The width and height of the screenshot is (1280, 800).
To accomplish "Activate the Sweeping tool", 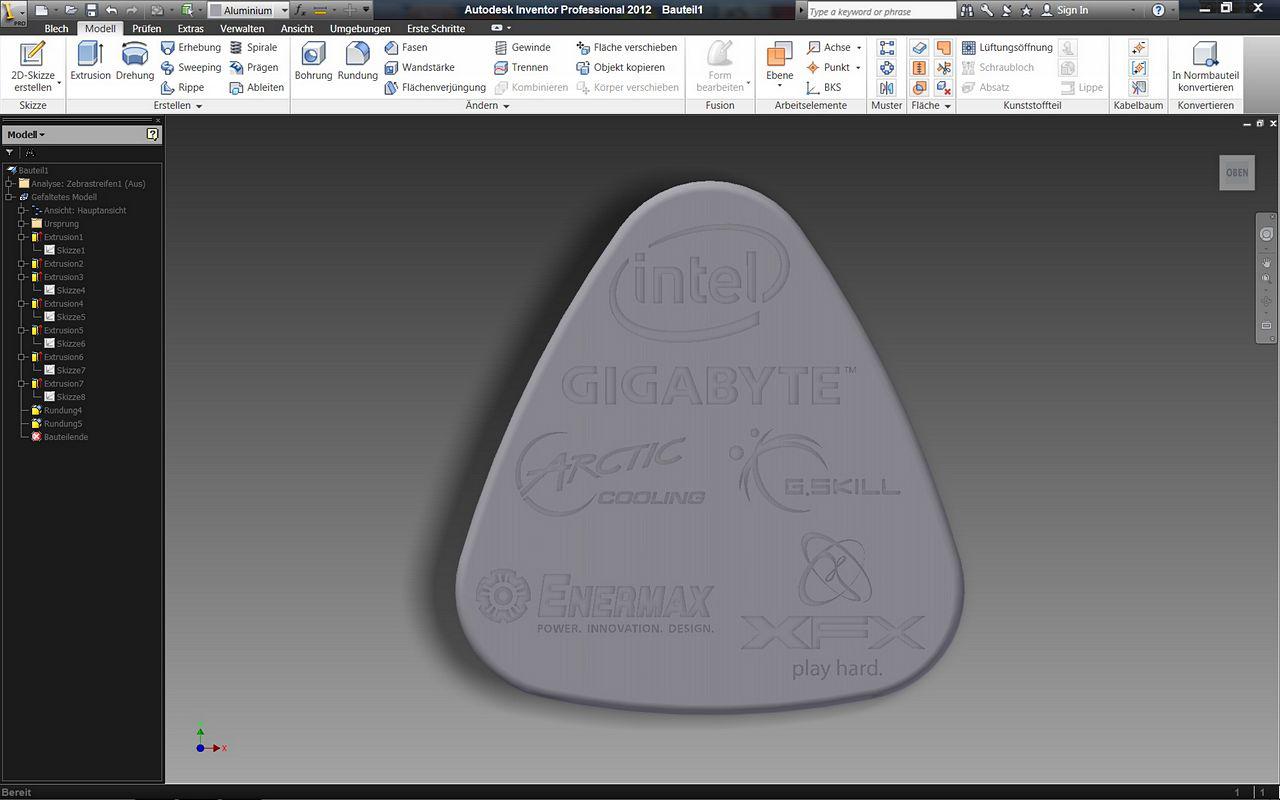I will tap(191, 67).
